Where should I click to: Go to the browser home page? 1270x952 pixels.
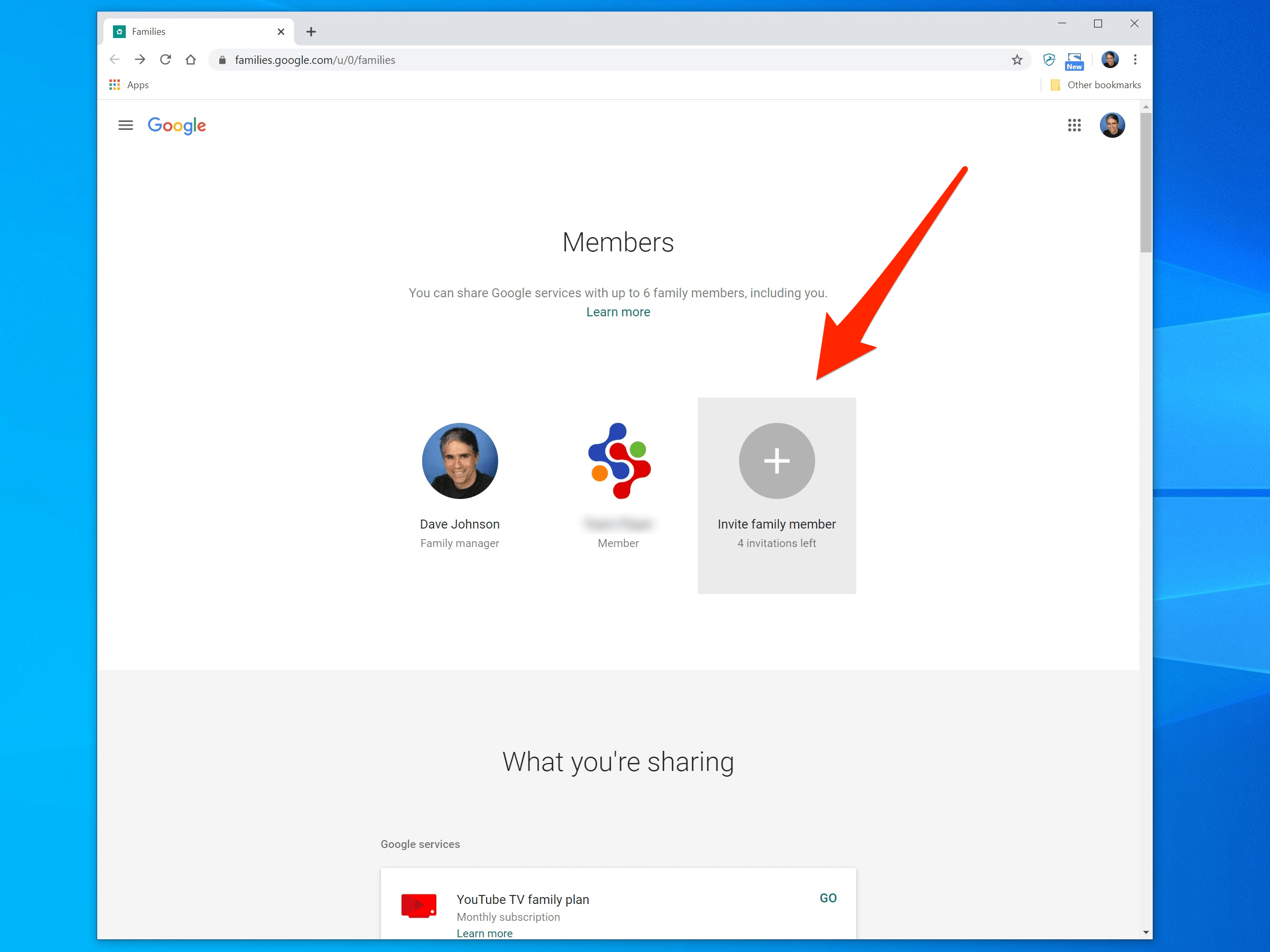pos(191,60)
